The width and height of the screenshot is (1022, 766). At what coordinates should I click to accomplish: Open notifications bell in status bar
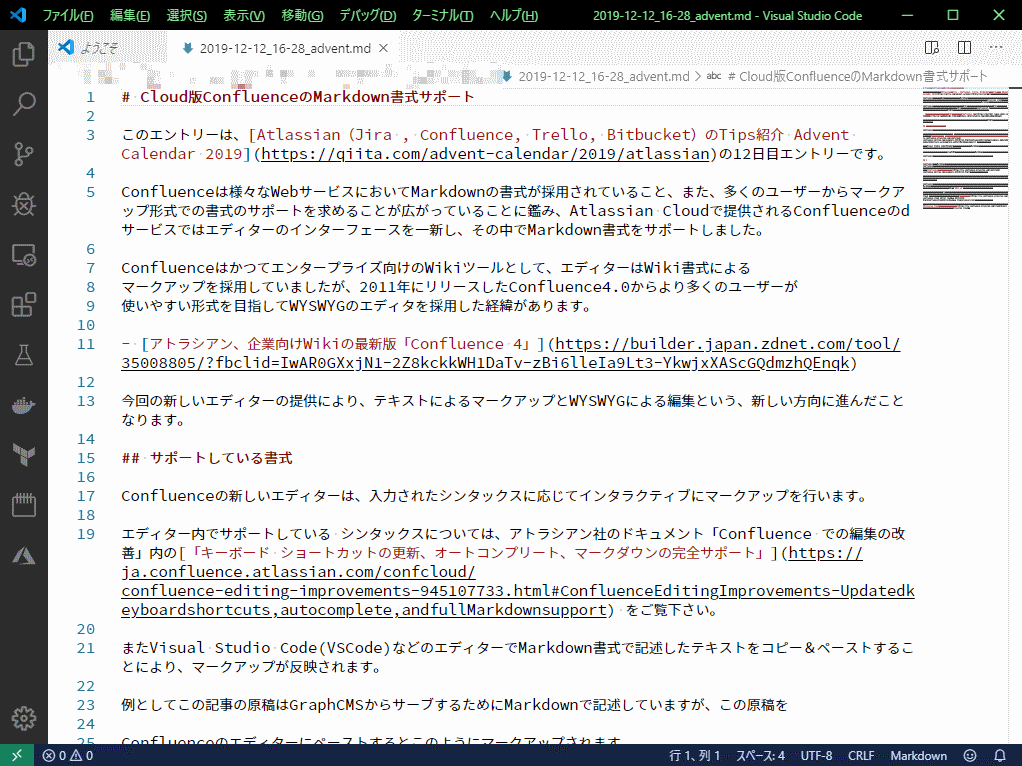pos(1000,755)
